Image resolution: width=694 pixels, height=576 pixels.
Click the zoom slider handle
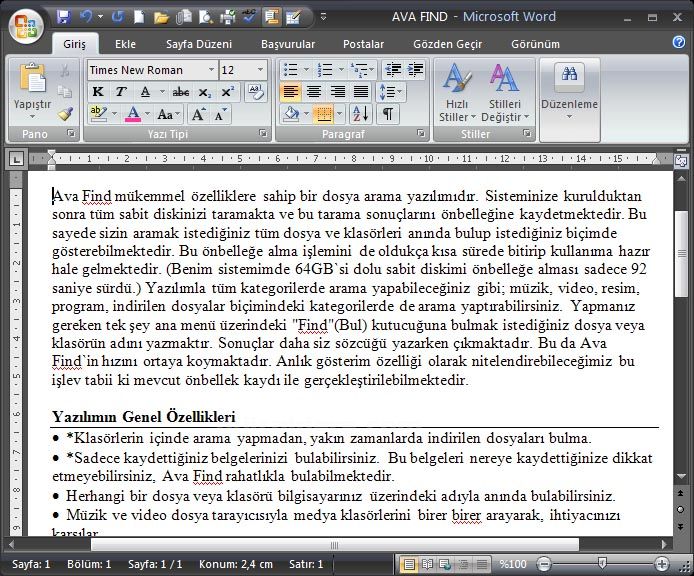coord(602,563)
